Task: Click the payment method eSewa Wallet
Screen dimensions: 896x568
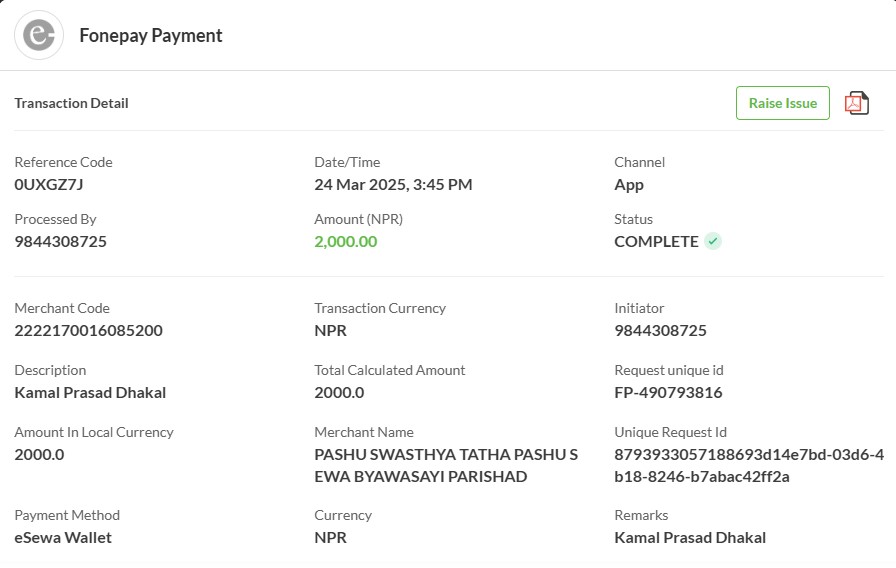Action: [63, 537]
